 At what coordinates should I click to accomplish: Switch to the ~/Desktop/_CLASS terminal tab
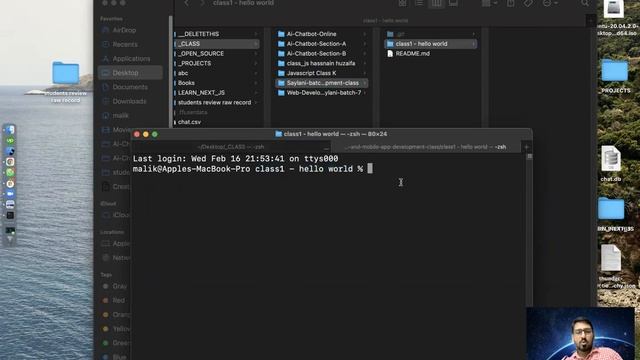pyautogui.click(x=231, y=147)
